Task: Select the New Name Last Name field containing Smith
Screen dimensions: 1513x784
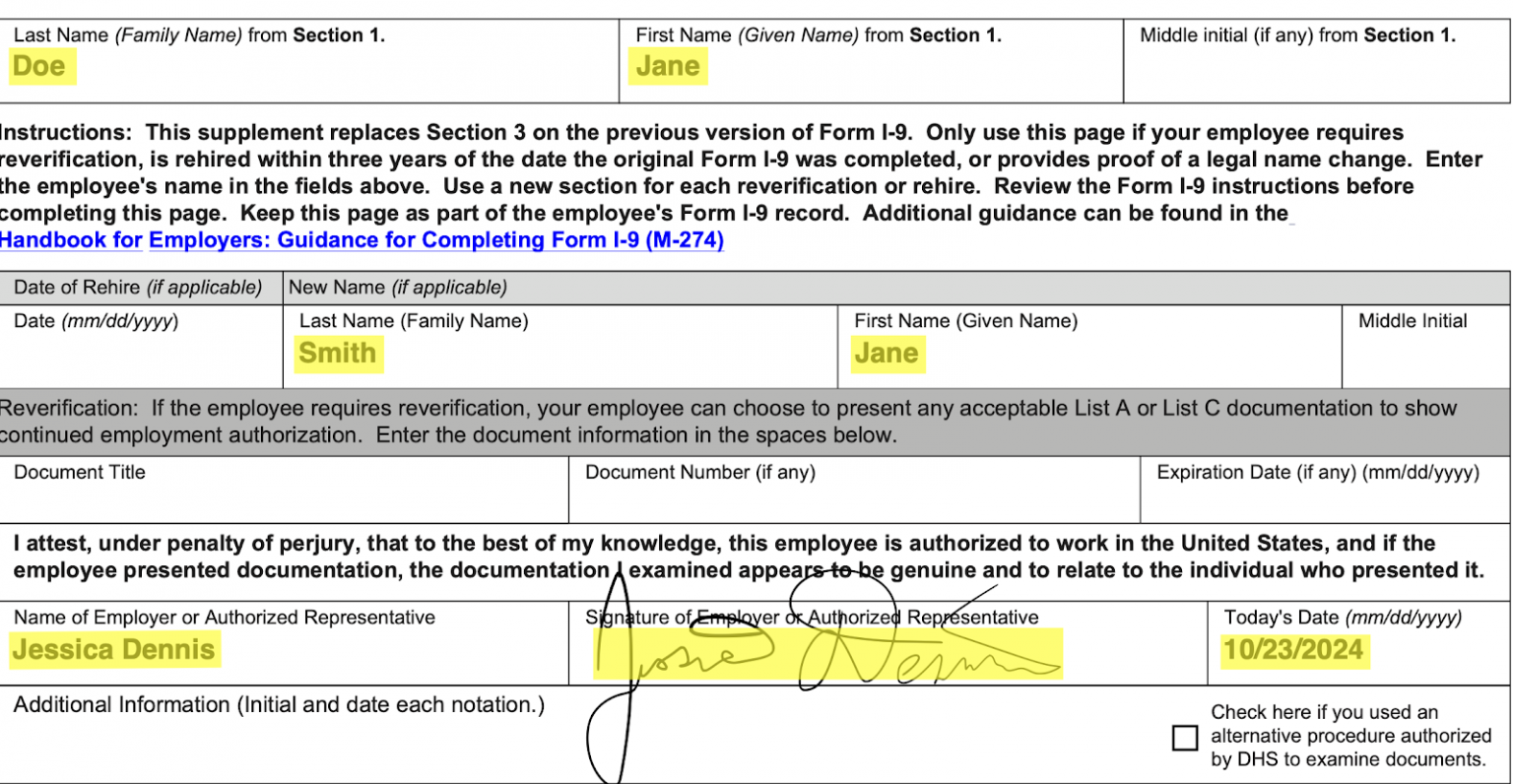Action: pos(338,354)
